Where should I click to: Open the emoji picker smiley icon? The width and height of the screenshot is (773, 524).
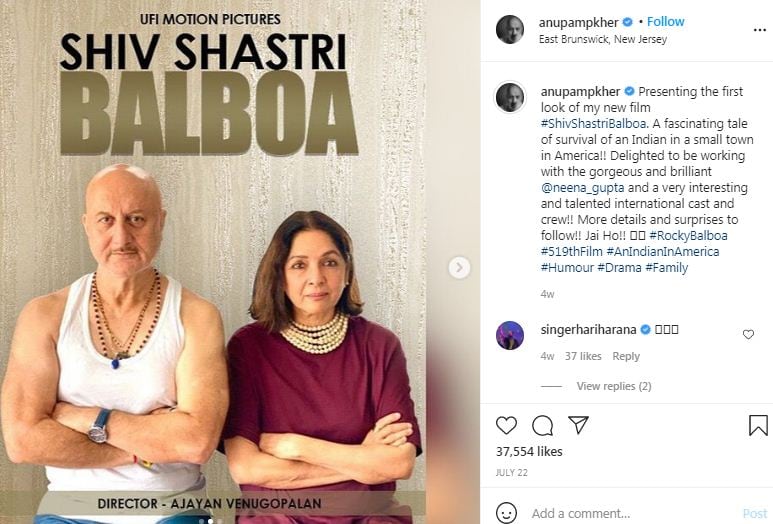click(x=506, y=513)
